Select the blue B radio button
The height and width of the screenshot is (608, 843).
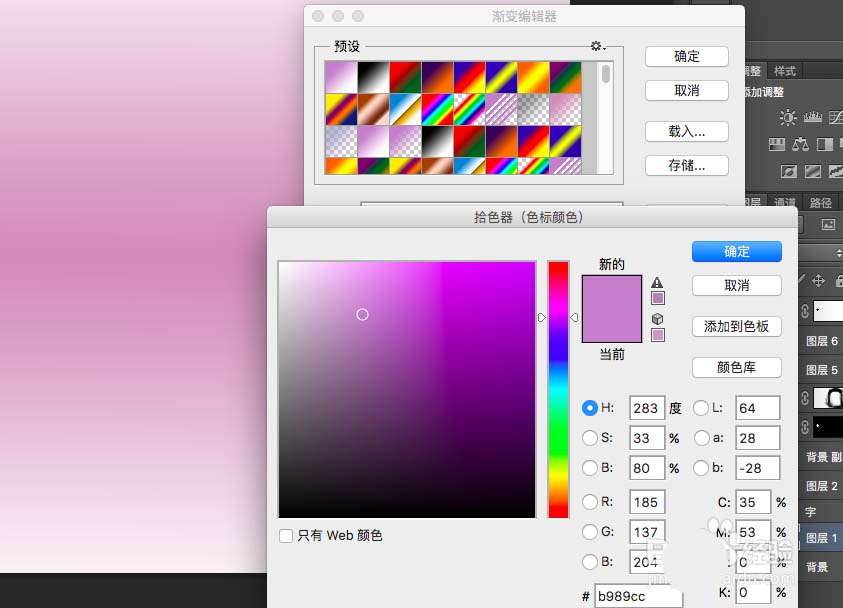tap(590, 562)
